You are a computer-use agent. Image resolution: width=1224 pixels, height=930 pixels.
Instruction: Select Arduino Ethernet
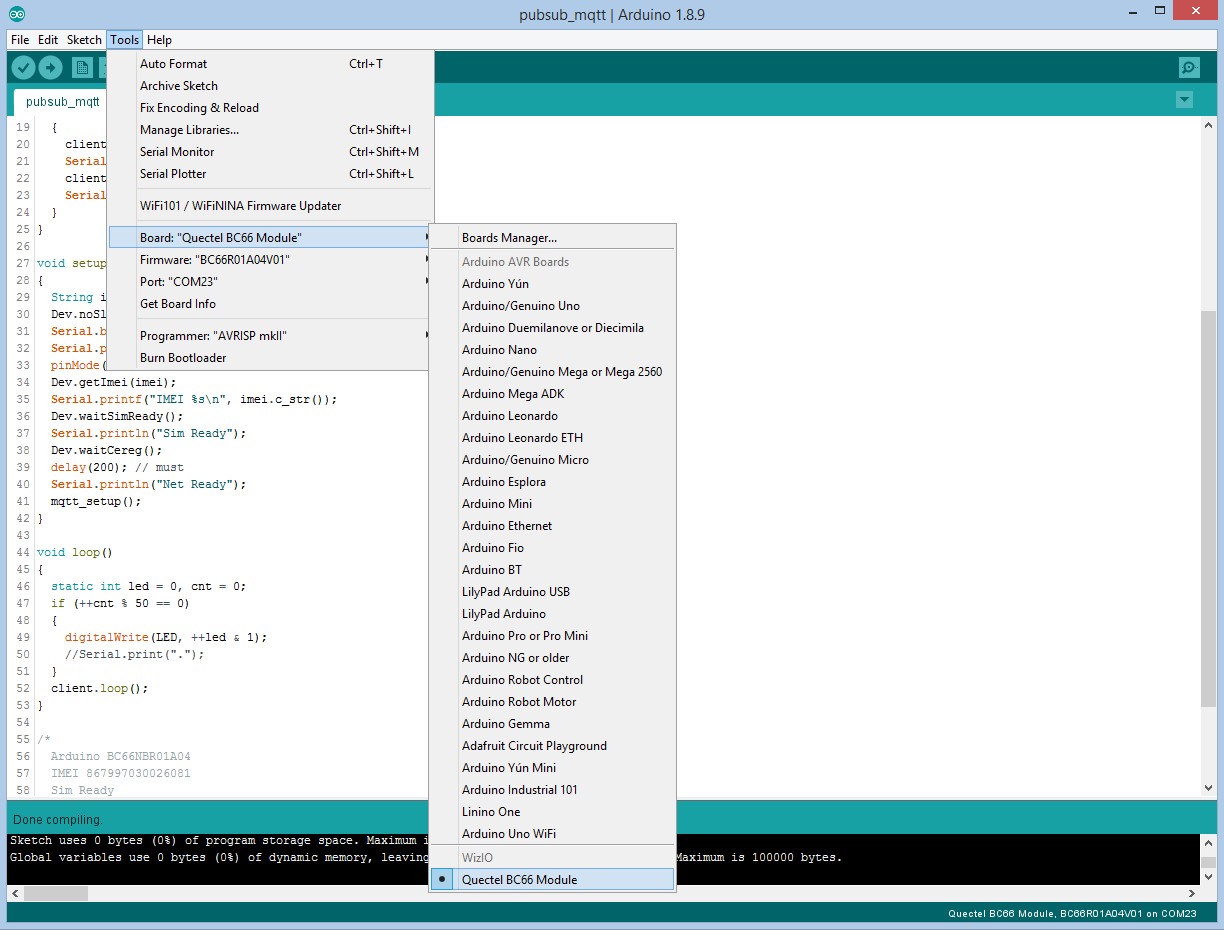552,525
